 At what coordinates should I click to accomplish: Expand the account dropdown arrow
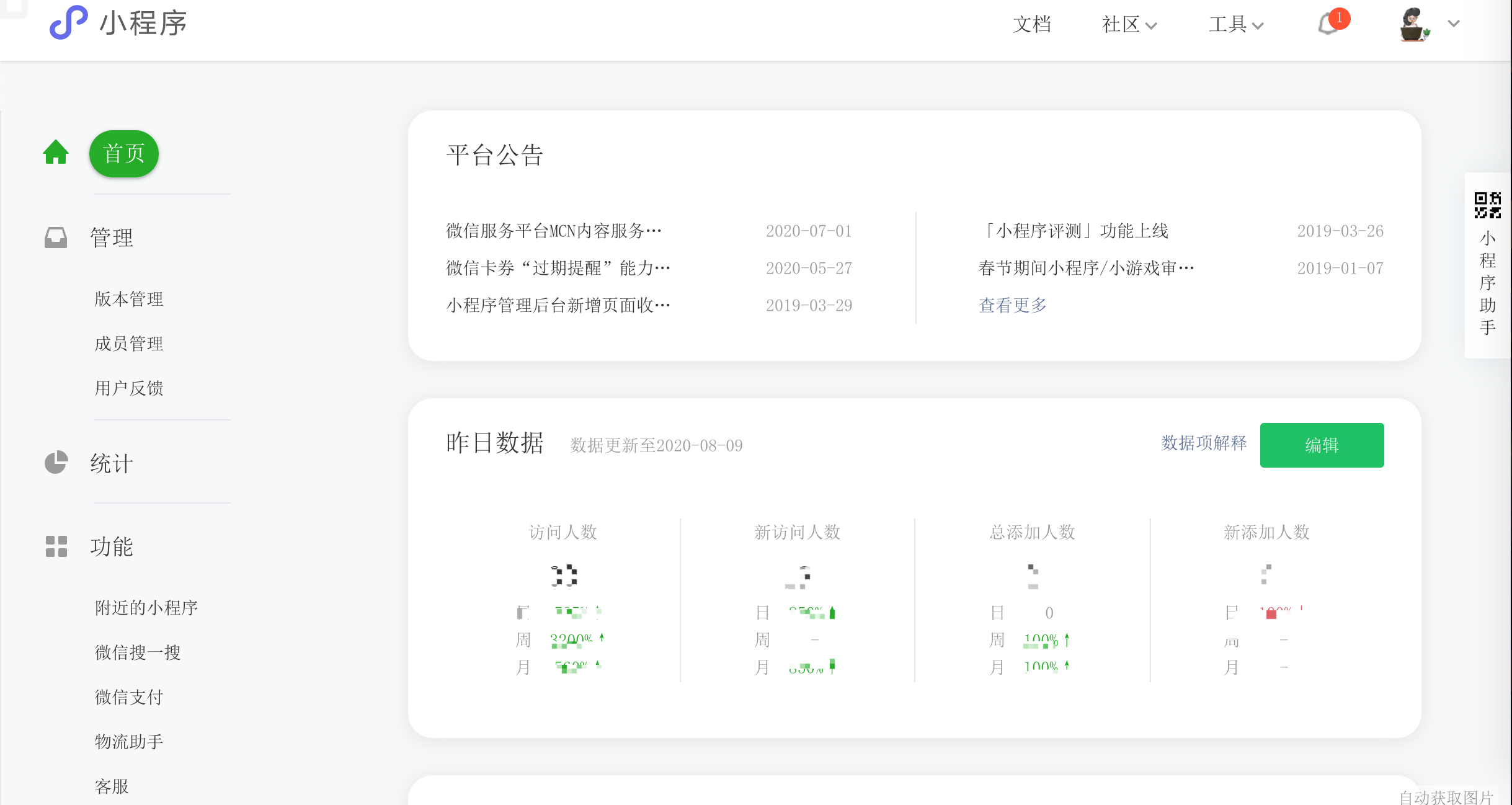(1454, 24)
